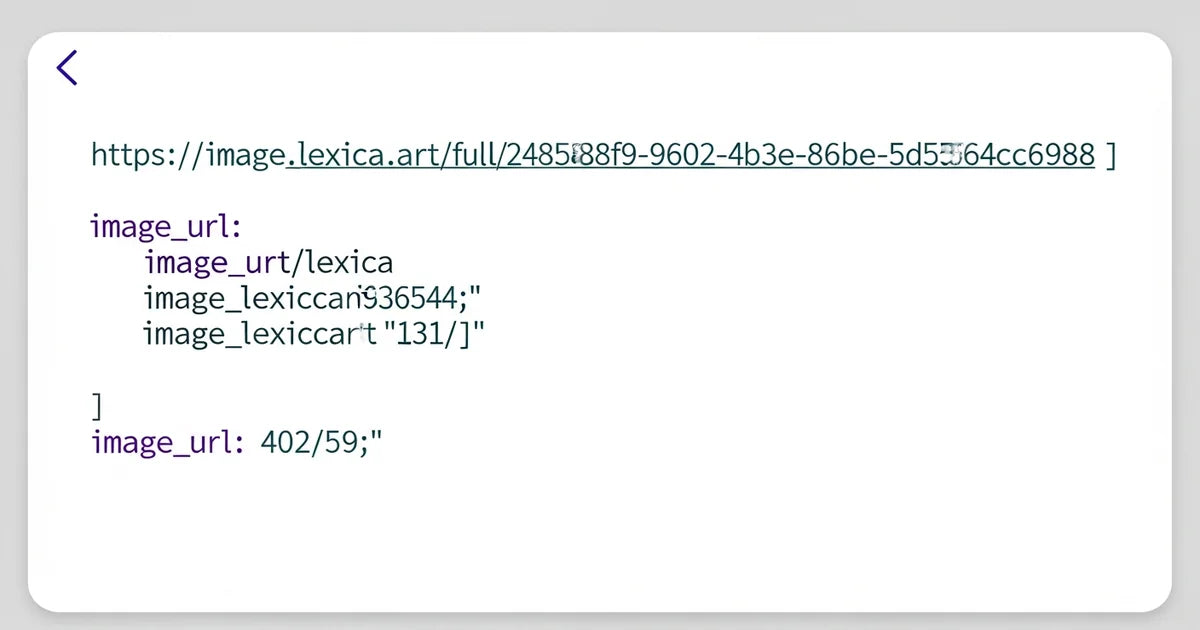Click the word 'lexica' in the indented line
1200x630 pixels.
coord(350,263)
